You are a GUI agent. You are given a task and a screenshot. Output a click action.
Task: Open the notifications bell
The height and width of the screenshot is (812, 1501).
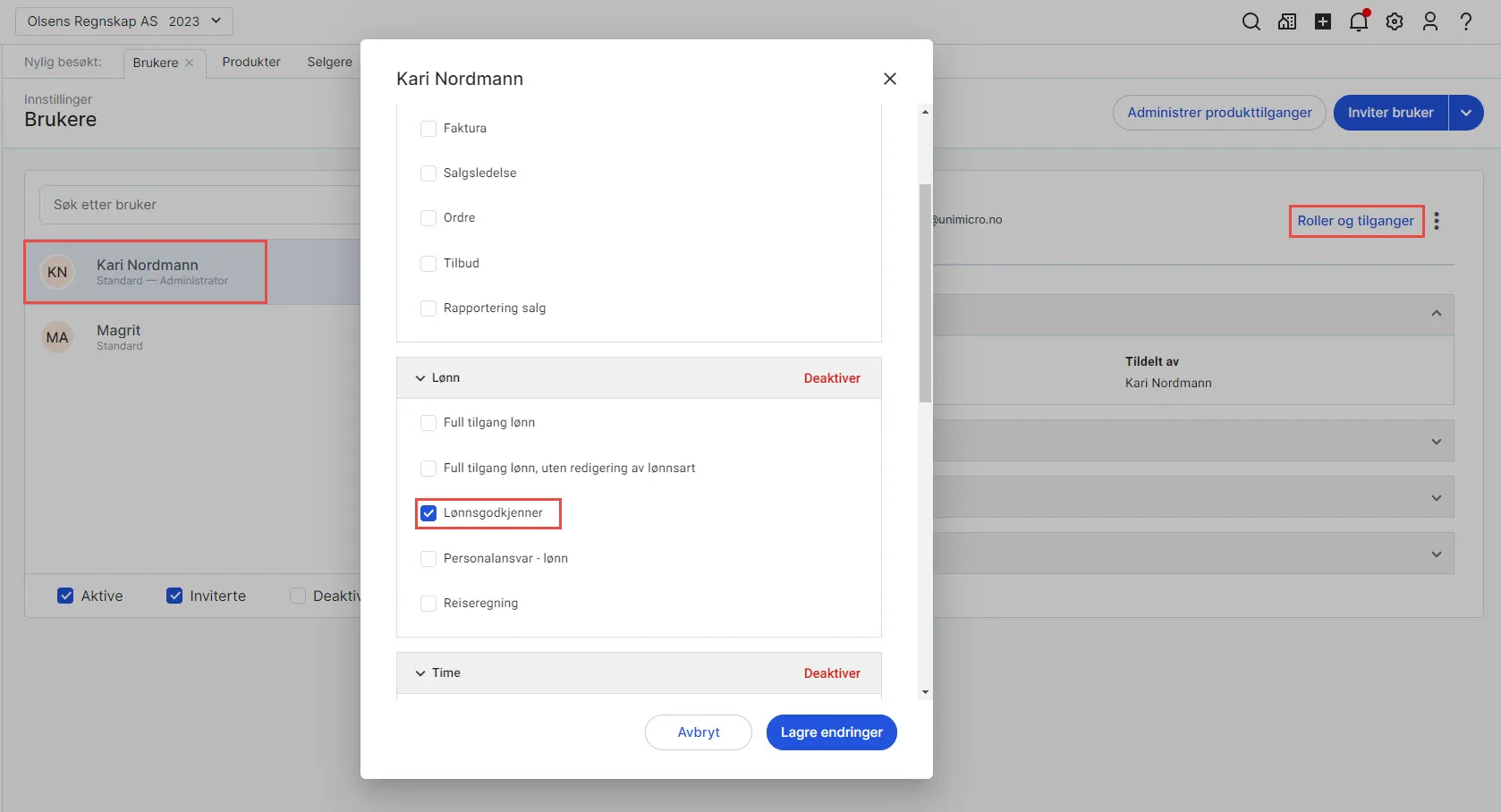(x=1359, y=21)
